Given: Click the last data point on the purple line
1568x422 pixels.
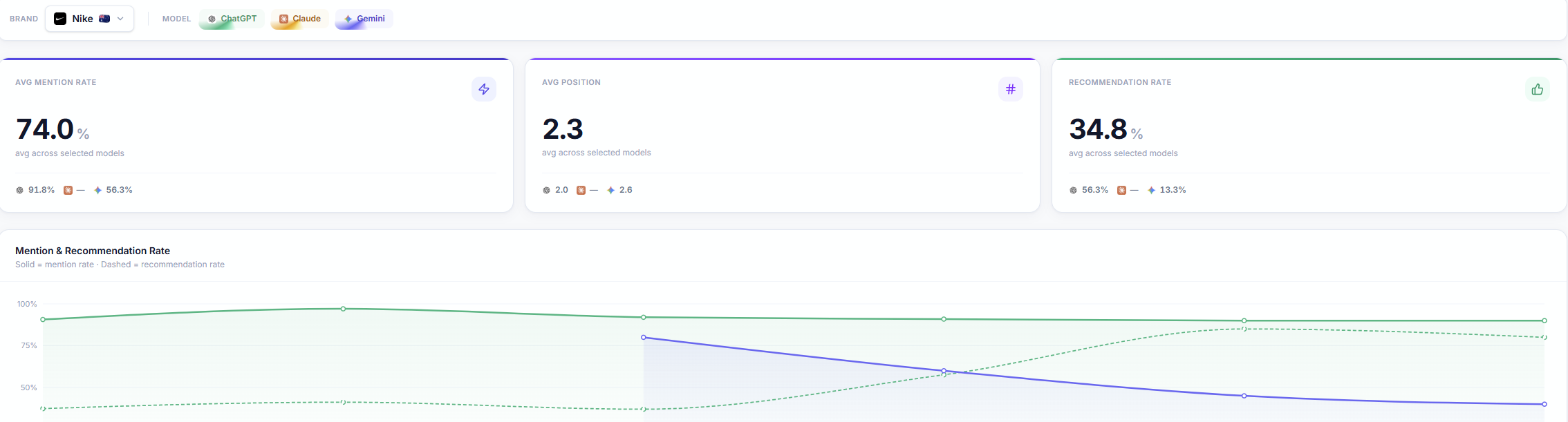Looking at the screenshot, I should click(1544, 404).
